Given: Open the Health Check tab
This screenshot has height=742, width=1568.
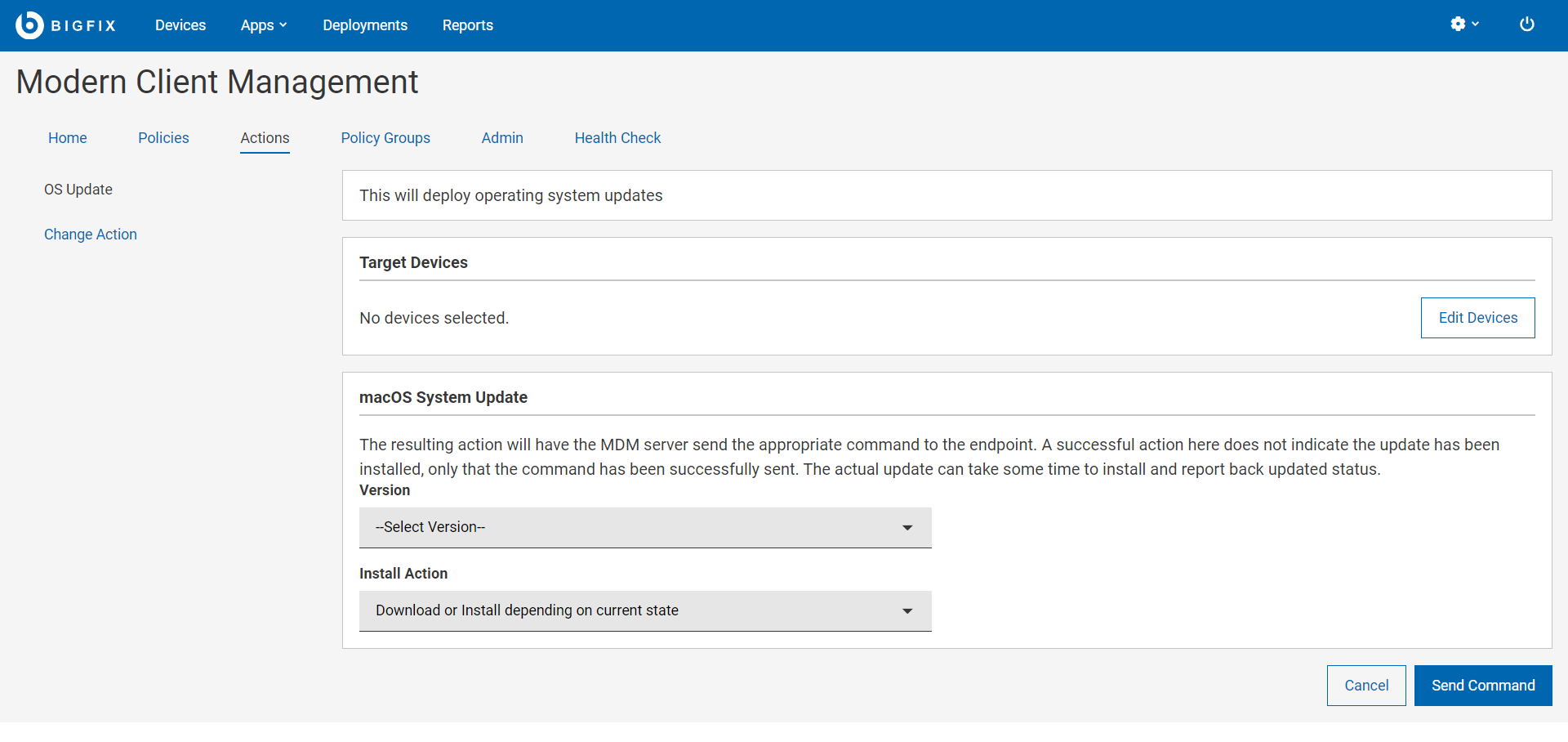Looking at the screenshot, I should (x=617, y=138).
